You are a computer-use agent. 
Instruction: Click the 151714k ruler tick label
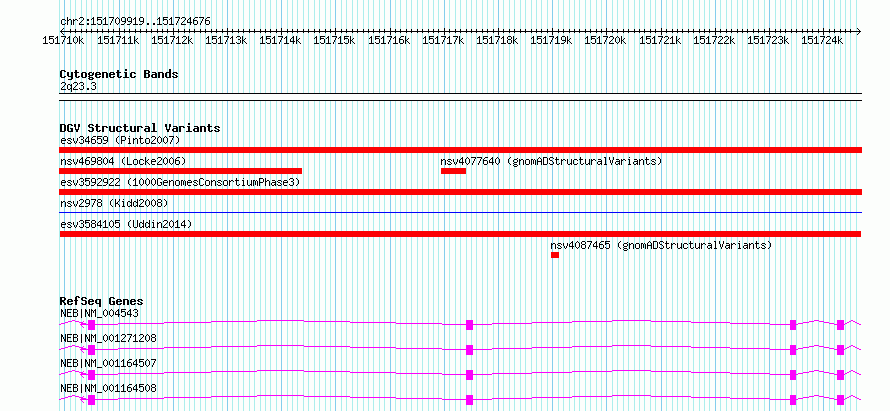(280, 41)
